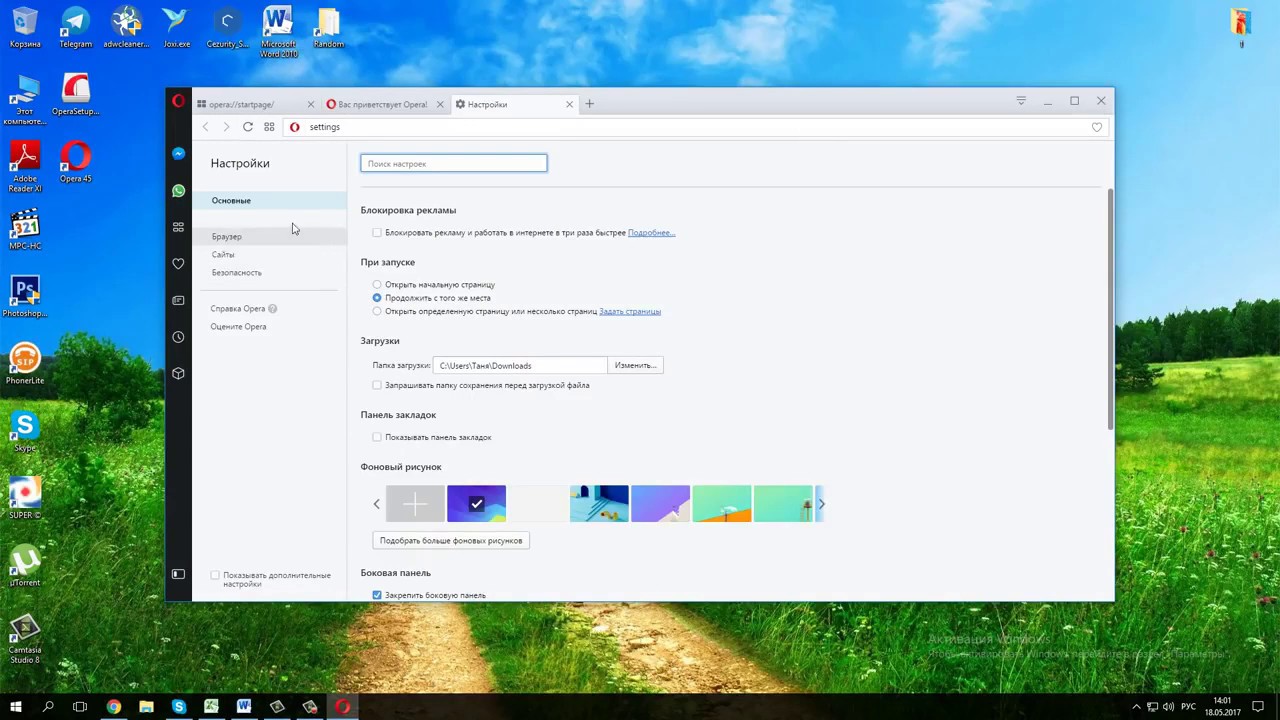Open Adobe Reader XI desktop shortcut

tap(24, 167)
